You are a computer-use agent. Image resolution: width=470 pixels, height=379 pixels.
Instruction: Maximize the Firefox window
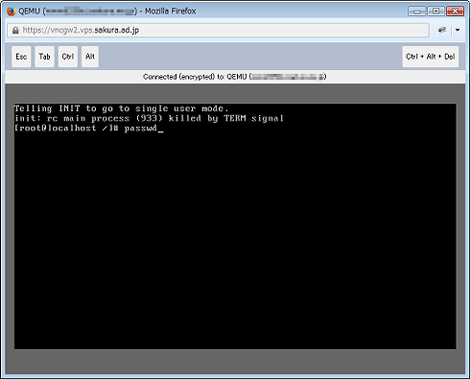436,11
